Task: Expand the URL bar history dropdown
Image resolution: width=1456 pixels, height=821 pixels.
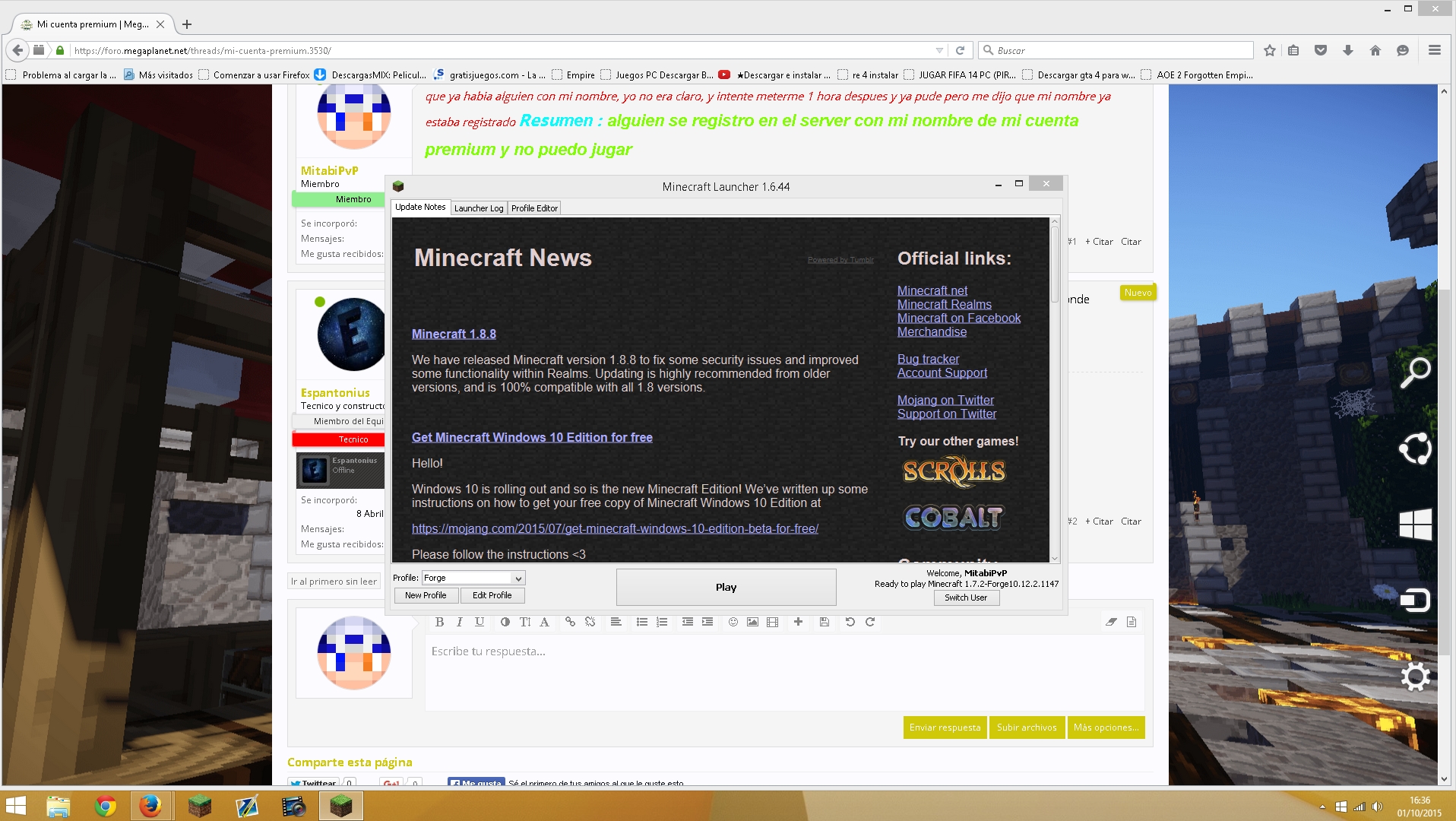Action: click(x=940, y=50)
